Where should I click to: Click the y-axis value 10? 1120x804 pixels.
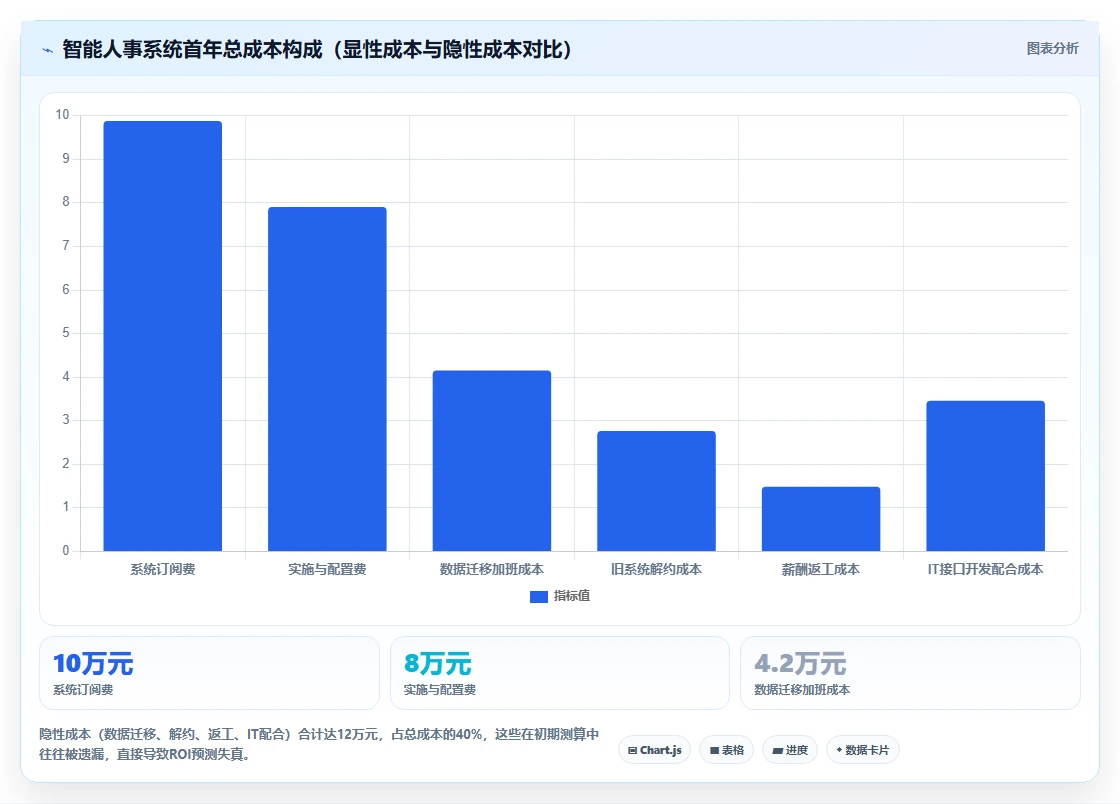click(x=62, y=115)
